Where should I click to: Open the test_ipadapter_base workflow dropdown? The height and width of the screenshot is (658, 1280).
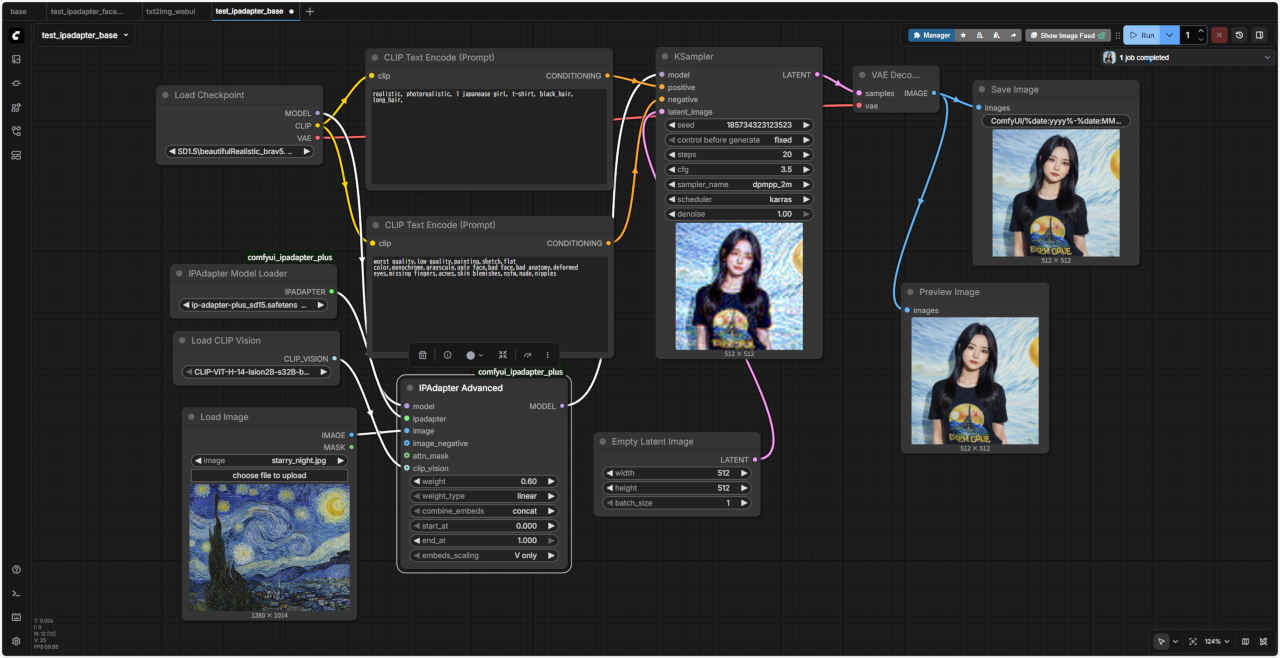[x=85, y=35]
